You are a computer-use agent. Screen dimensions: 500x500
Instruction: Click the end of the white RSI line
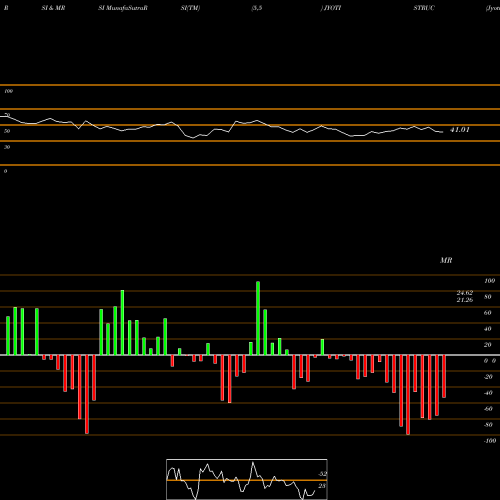click(x=442, y=132)
